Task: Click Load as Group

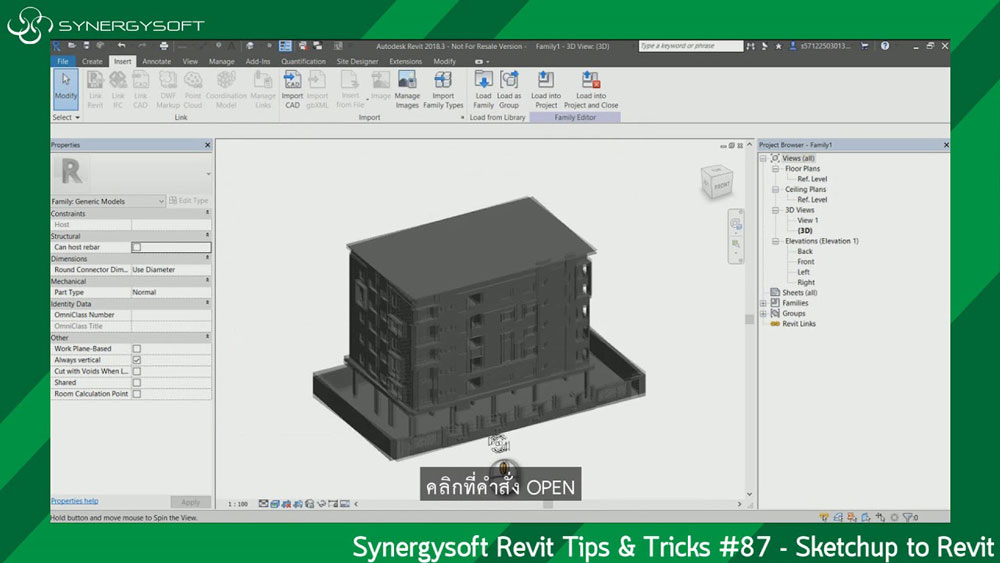Action: (508, 90)
